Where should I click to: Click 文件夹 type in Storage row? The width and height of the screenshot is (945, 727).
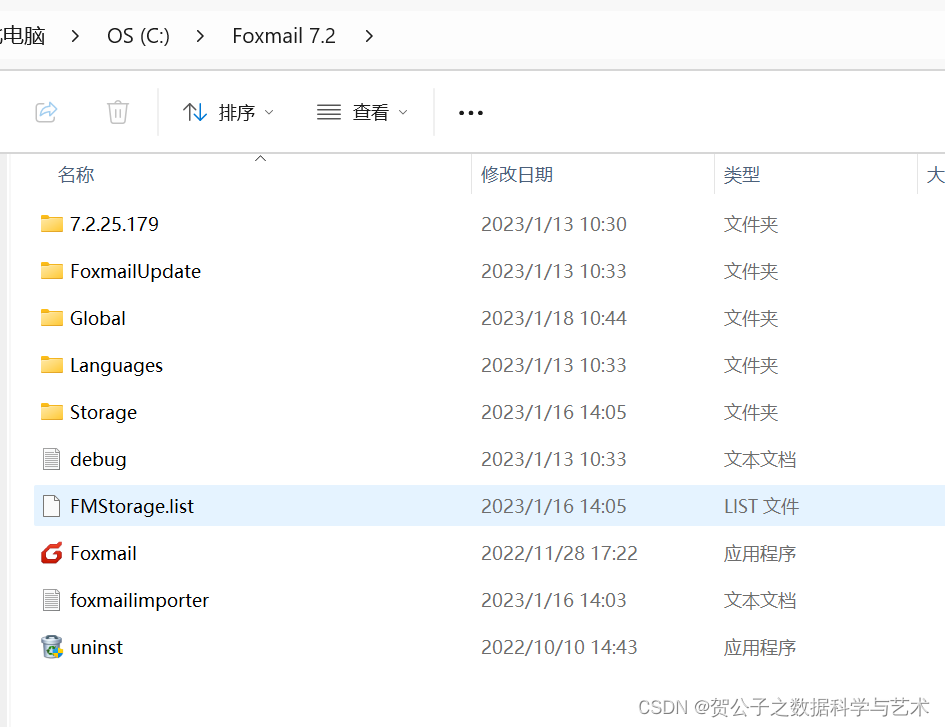(751, 412)
